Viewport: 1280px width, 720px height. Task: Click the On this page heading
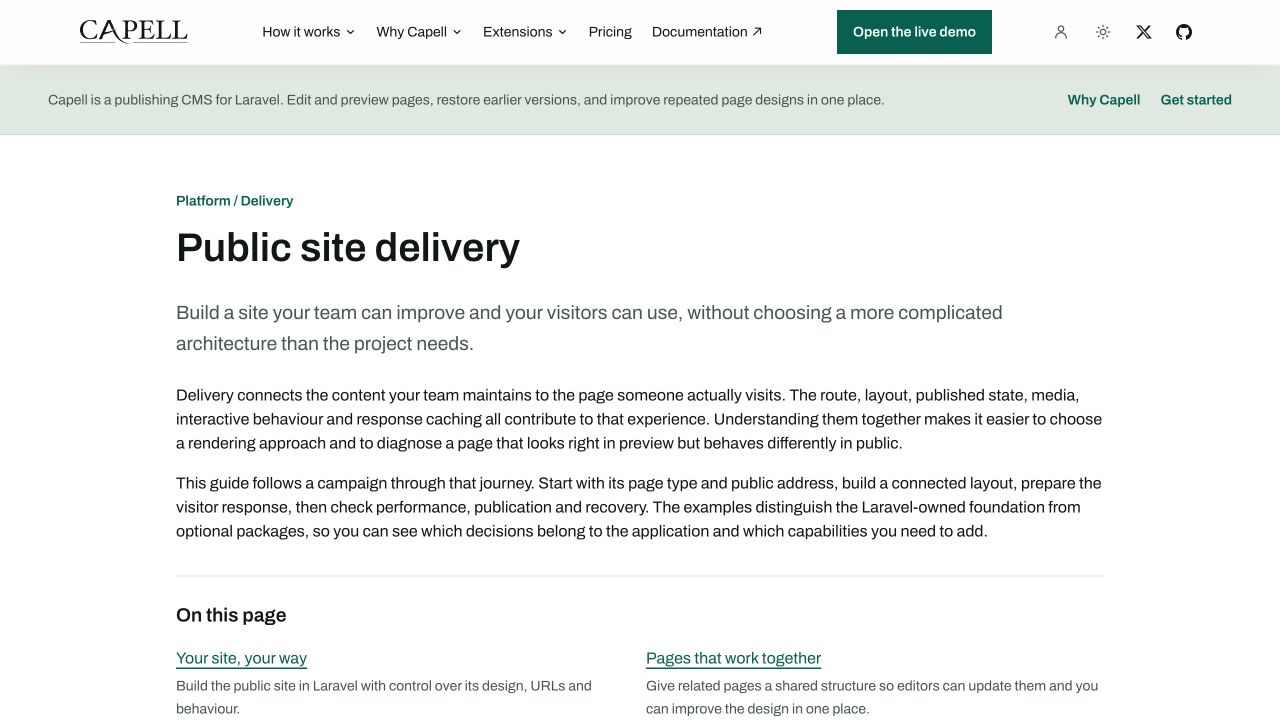point(231,615)
